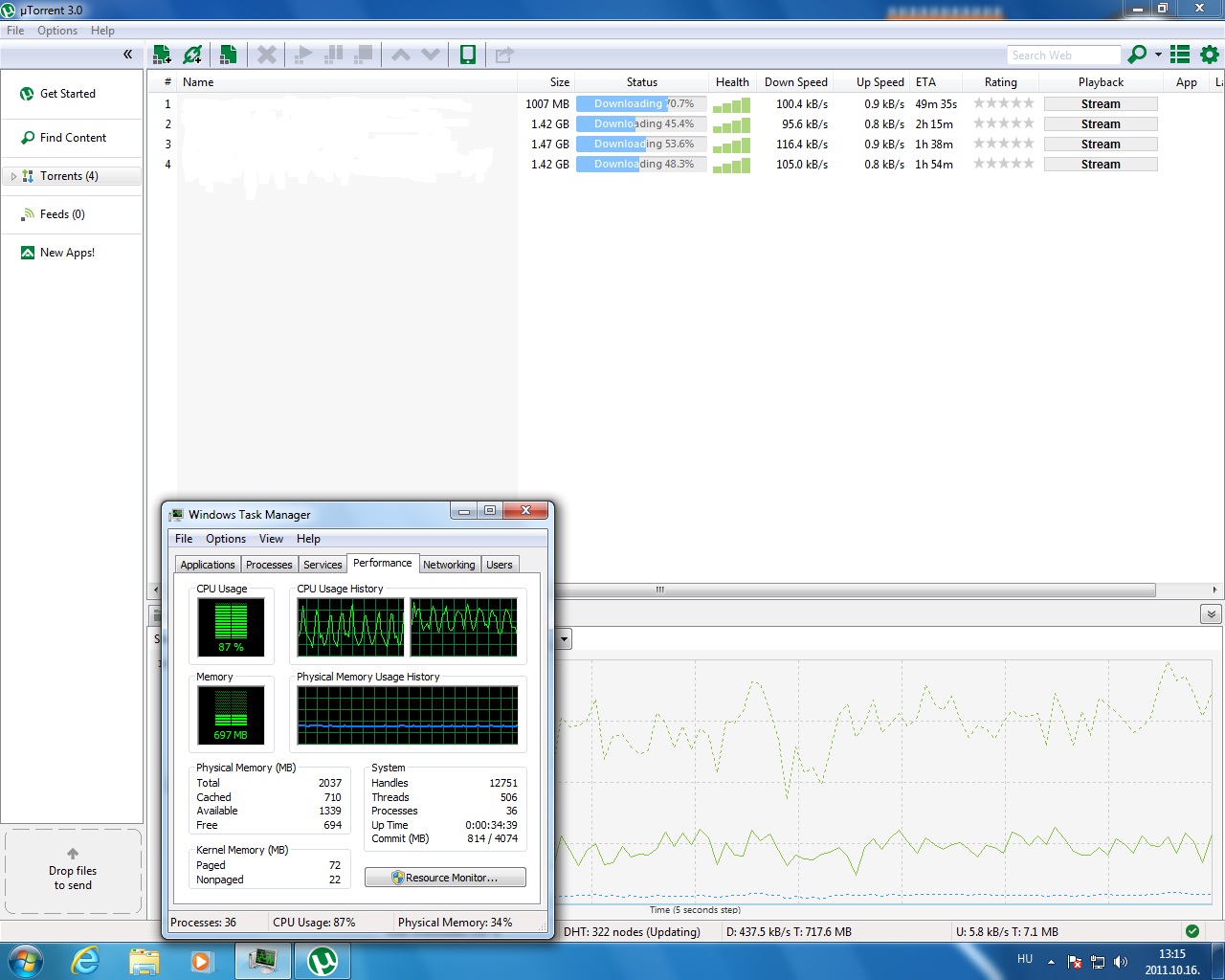Move torrent down in queue
Screen dimensions: 1225x980
[x=431, y=55]
